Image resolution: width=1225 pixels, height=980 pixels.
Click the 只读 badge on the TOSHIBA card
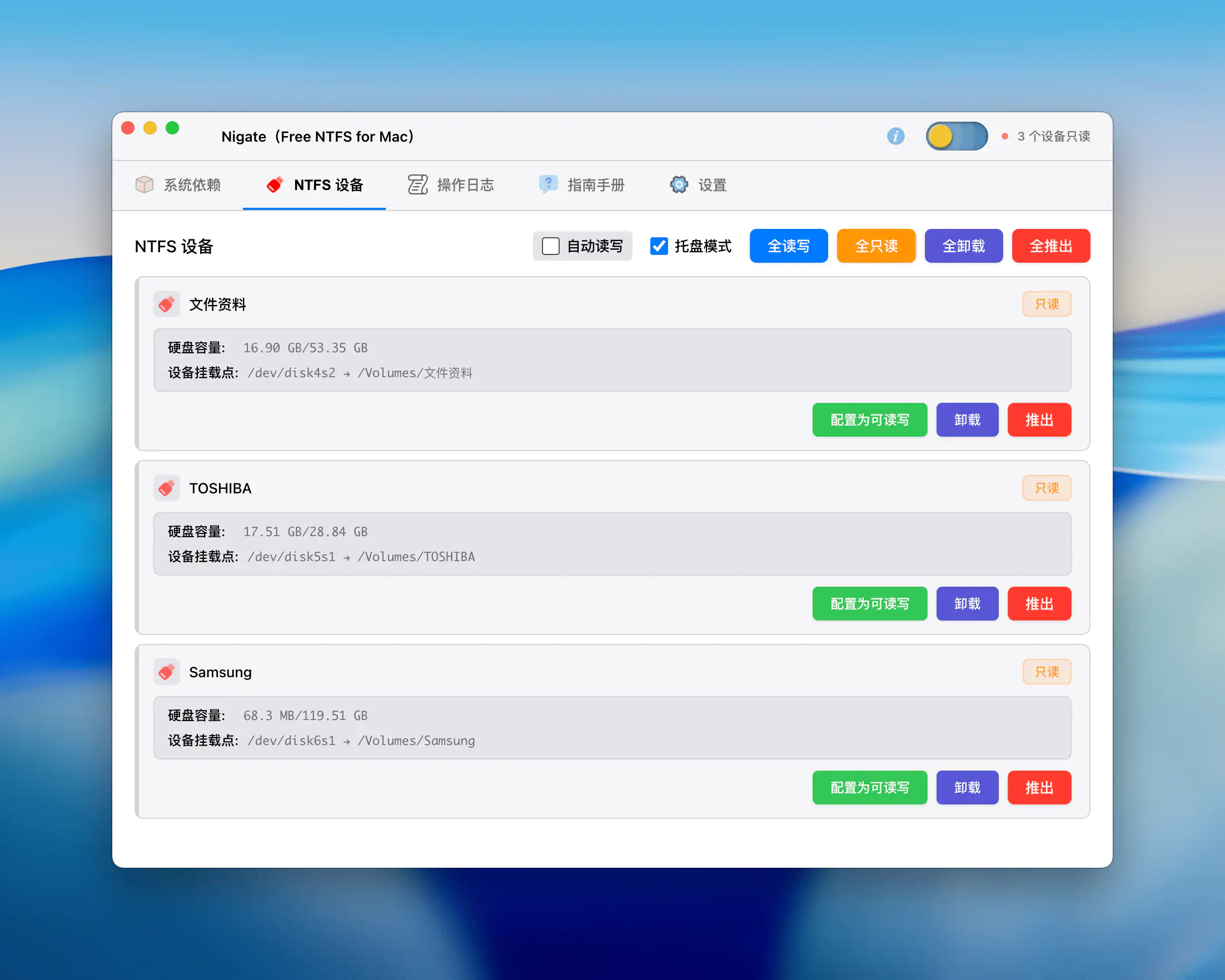coord(1047,488)
